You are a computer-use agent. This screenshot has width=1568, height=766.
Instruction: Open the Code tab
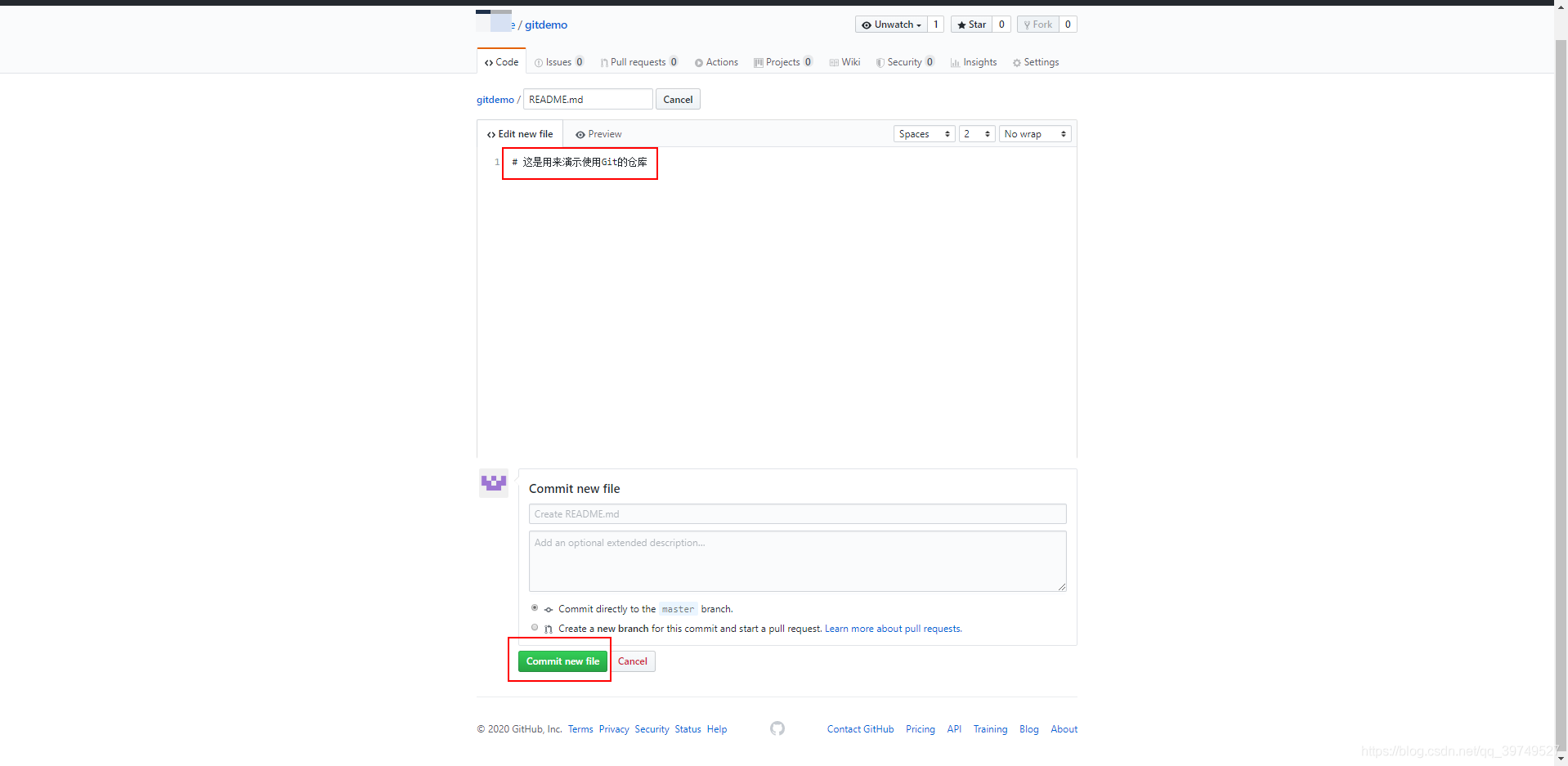tap(501, 62)
